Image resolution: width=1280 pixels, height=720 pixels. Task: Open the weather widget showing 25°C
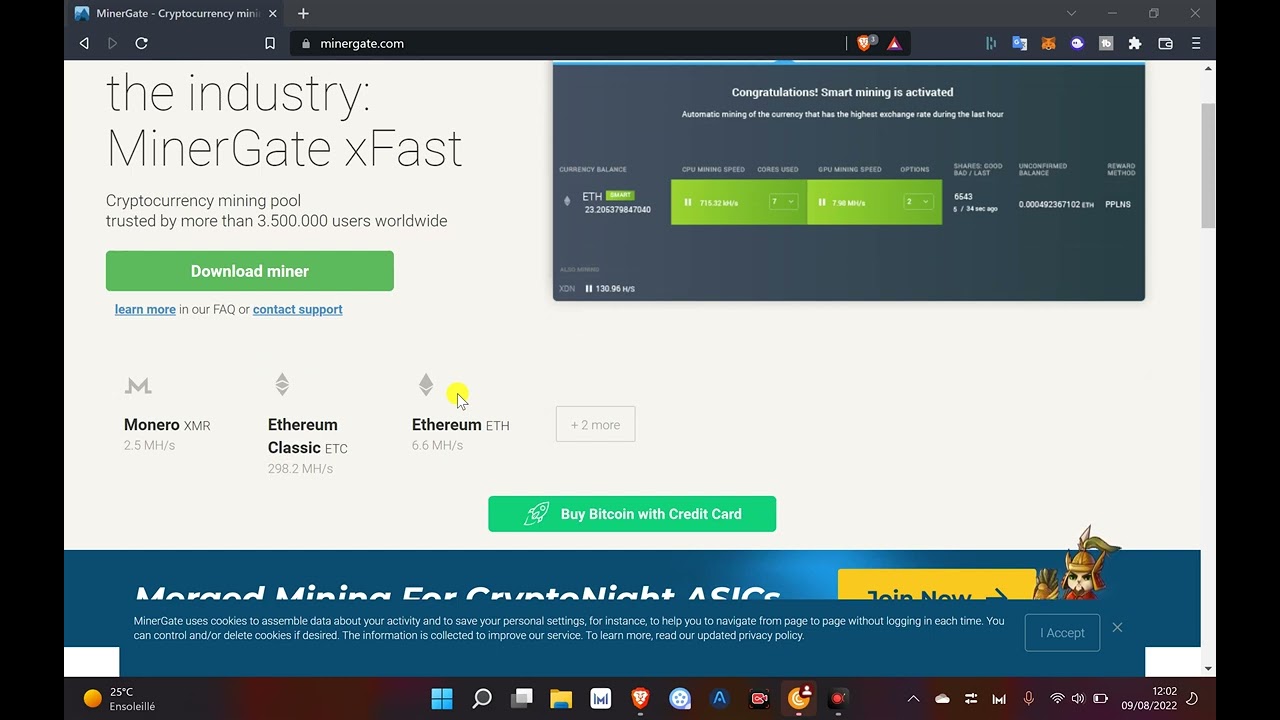120,698
